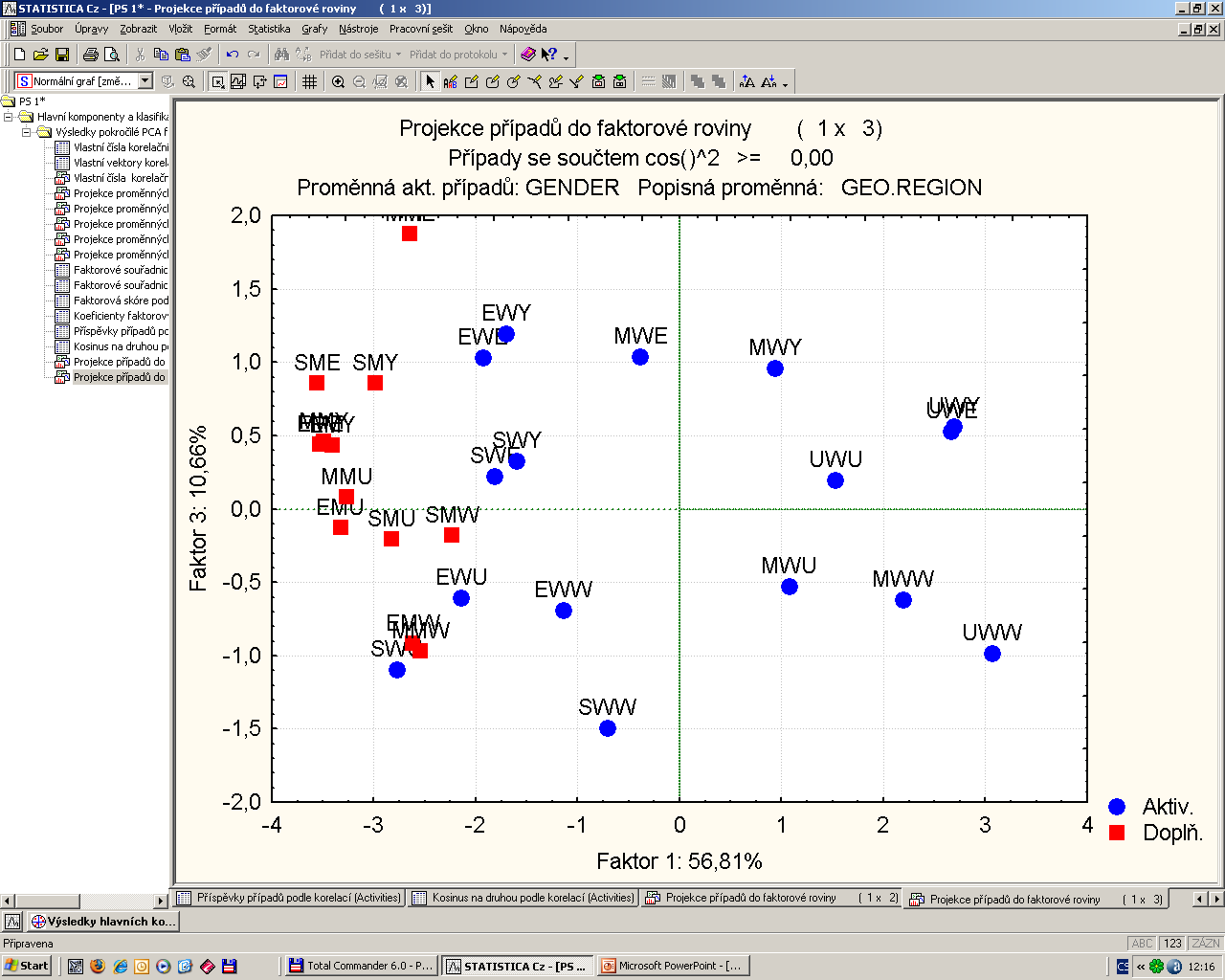Select the arrow pointer tool
Image resolution: width=1225 pixels, height=980 pixels.
(x=431, y=81)
